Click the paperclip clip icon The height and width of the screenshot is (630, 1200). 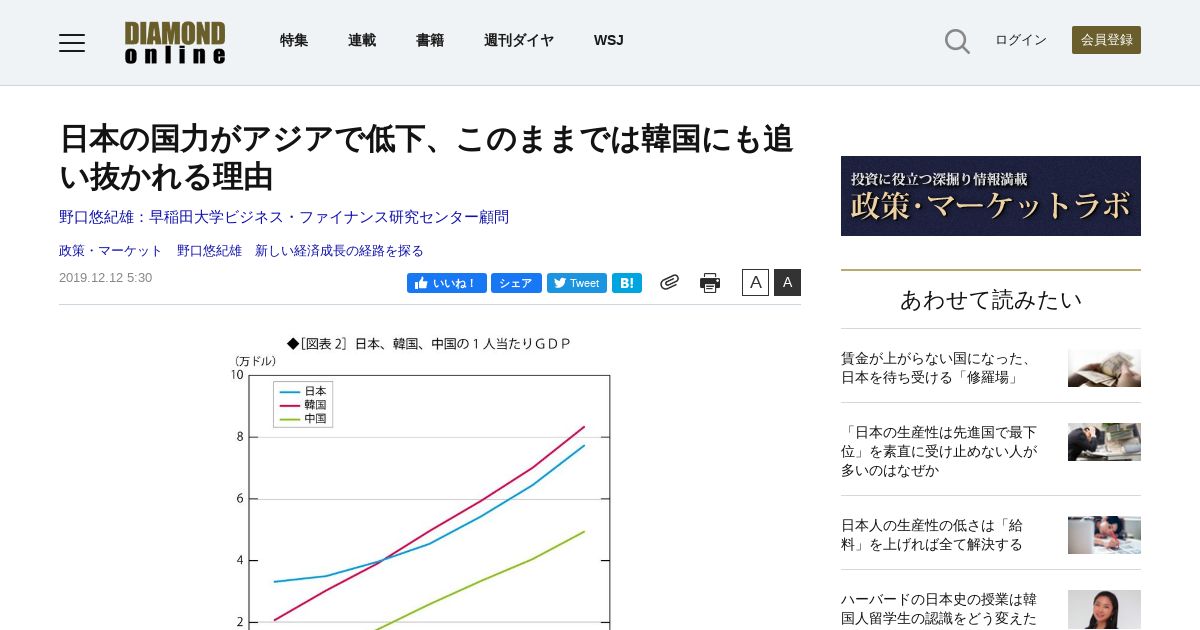pyautogui.click(x=669, y=282)
